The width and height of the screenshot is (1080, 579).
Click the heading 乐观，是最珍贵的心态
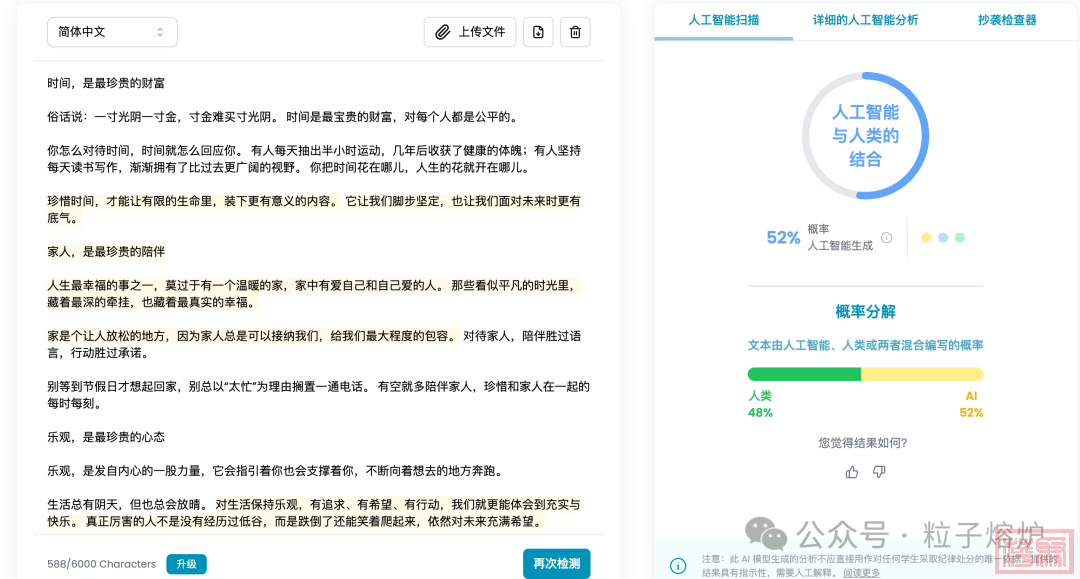tap(106, 437)
